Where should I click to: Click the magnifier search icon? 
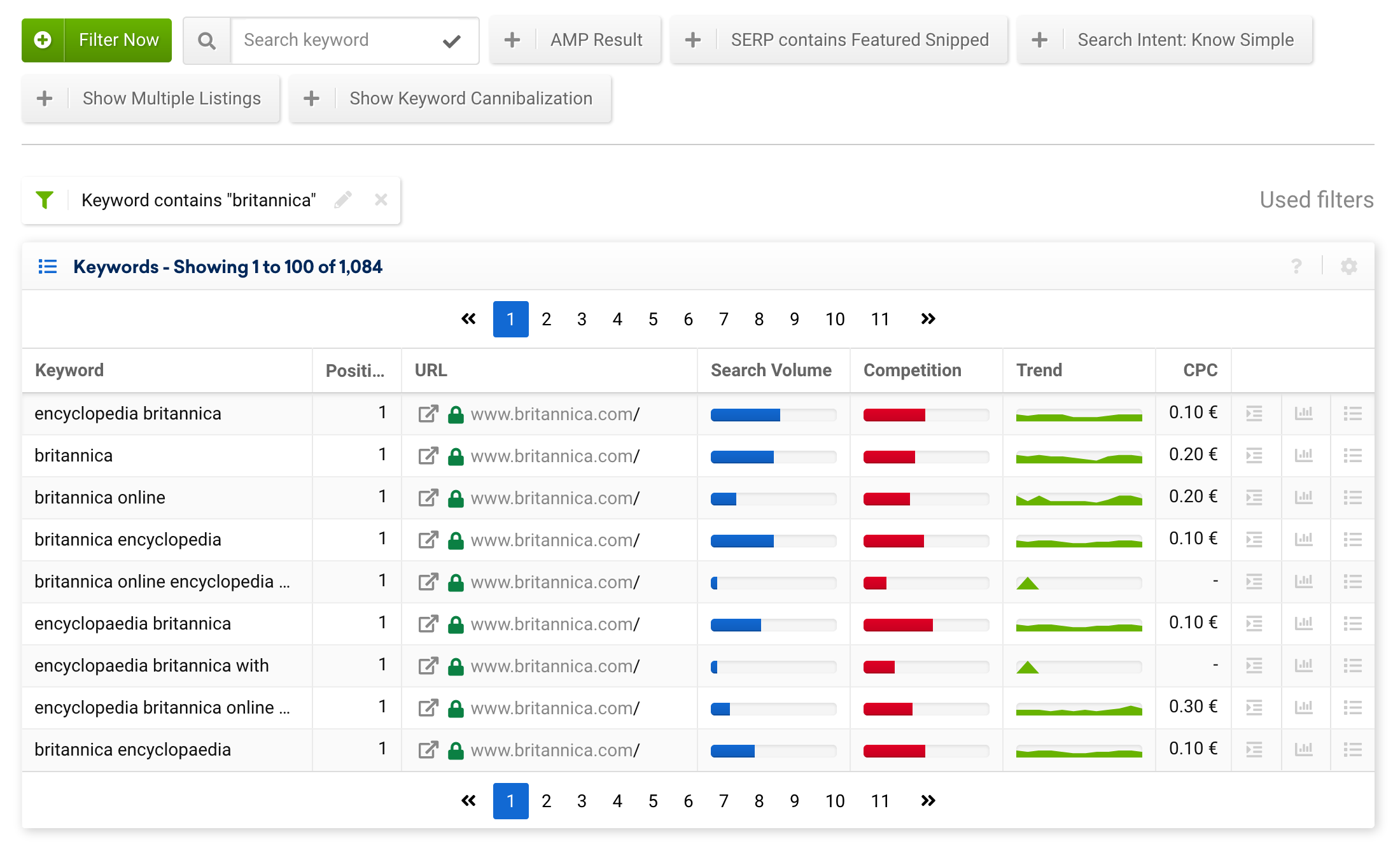coord(207,41)
